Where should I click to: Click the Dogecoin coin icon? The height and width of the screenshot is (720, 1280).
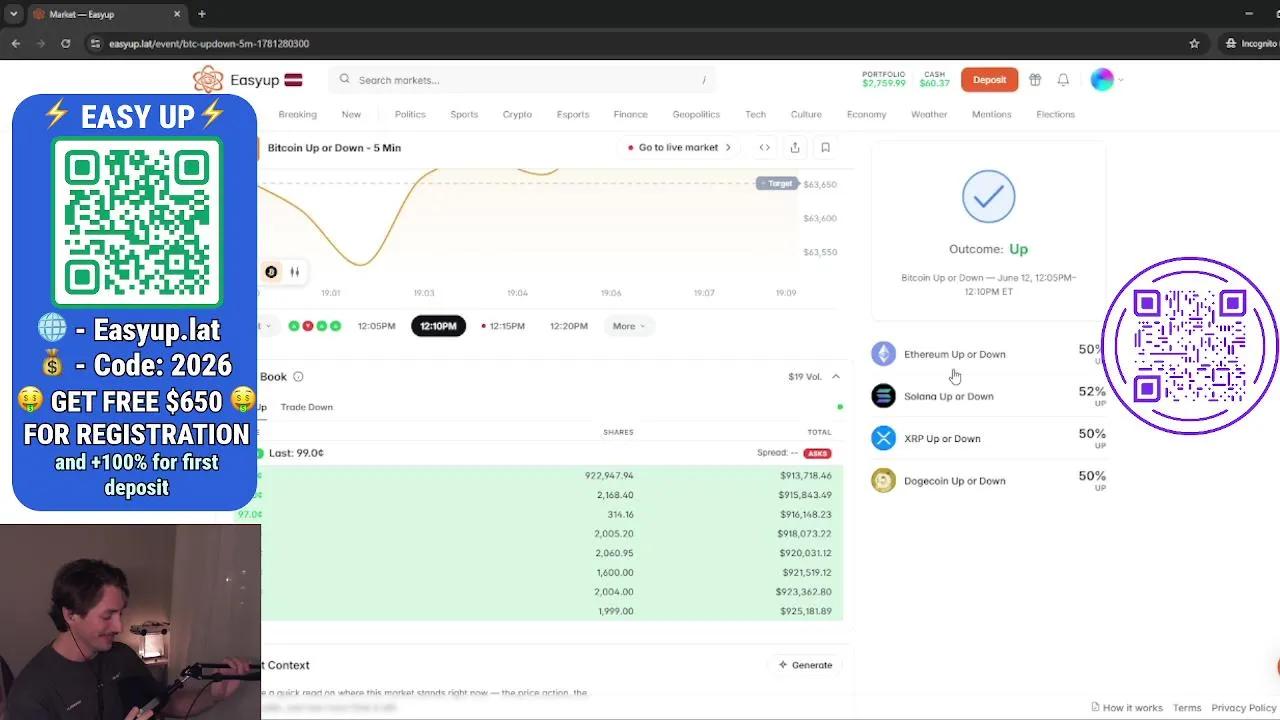(x=883, y=481)
